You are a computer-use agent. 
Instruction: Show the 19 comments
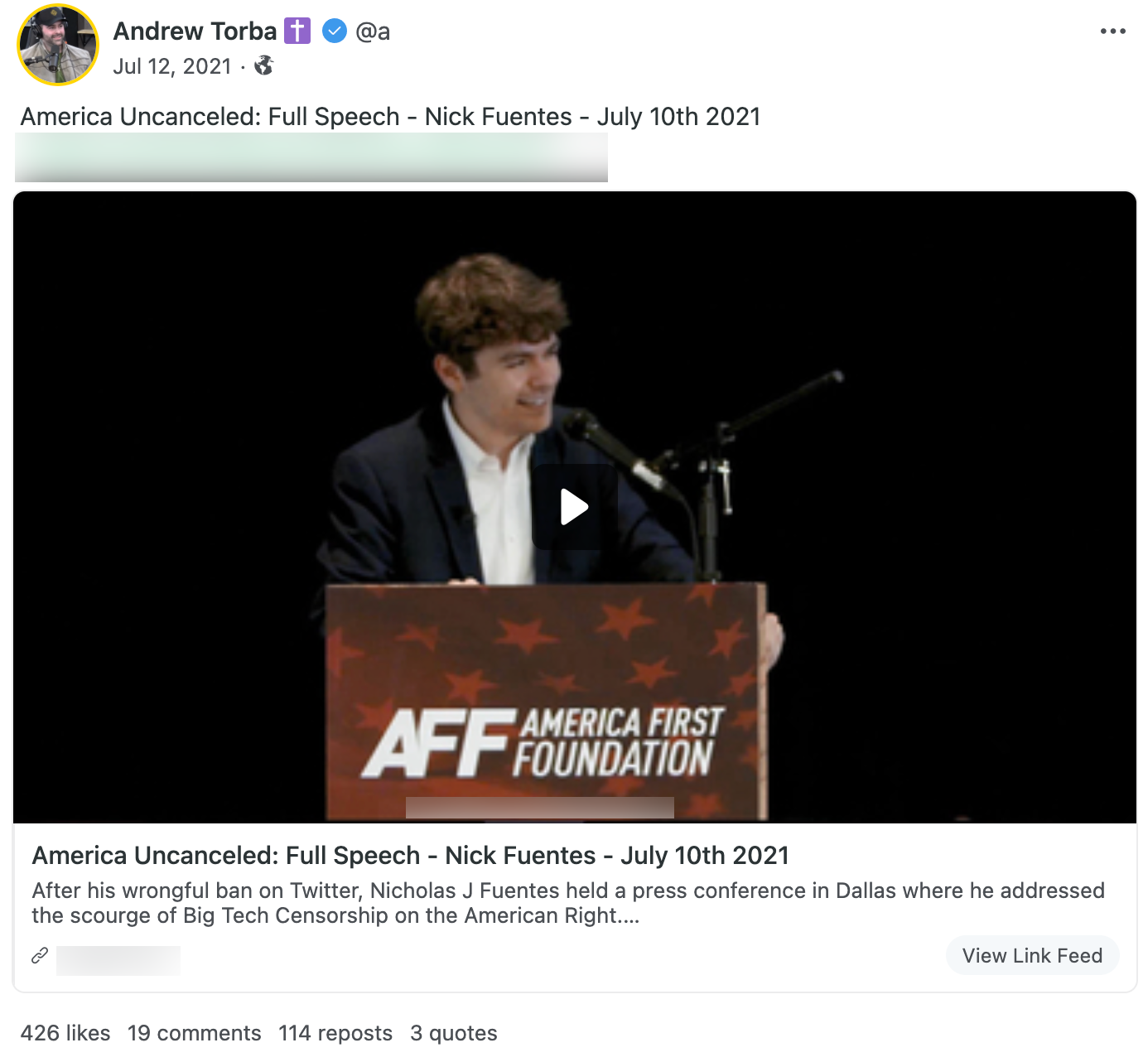pyautogui.click(x=195, y=1033)
